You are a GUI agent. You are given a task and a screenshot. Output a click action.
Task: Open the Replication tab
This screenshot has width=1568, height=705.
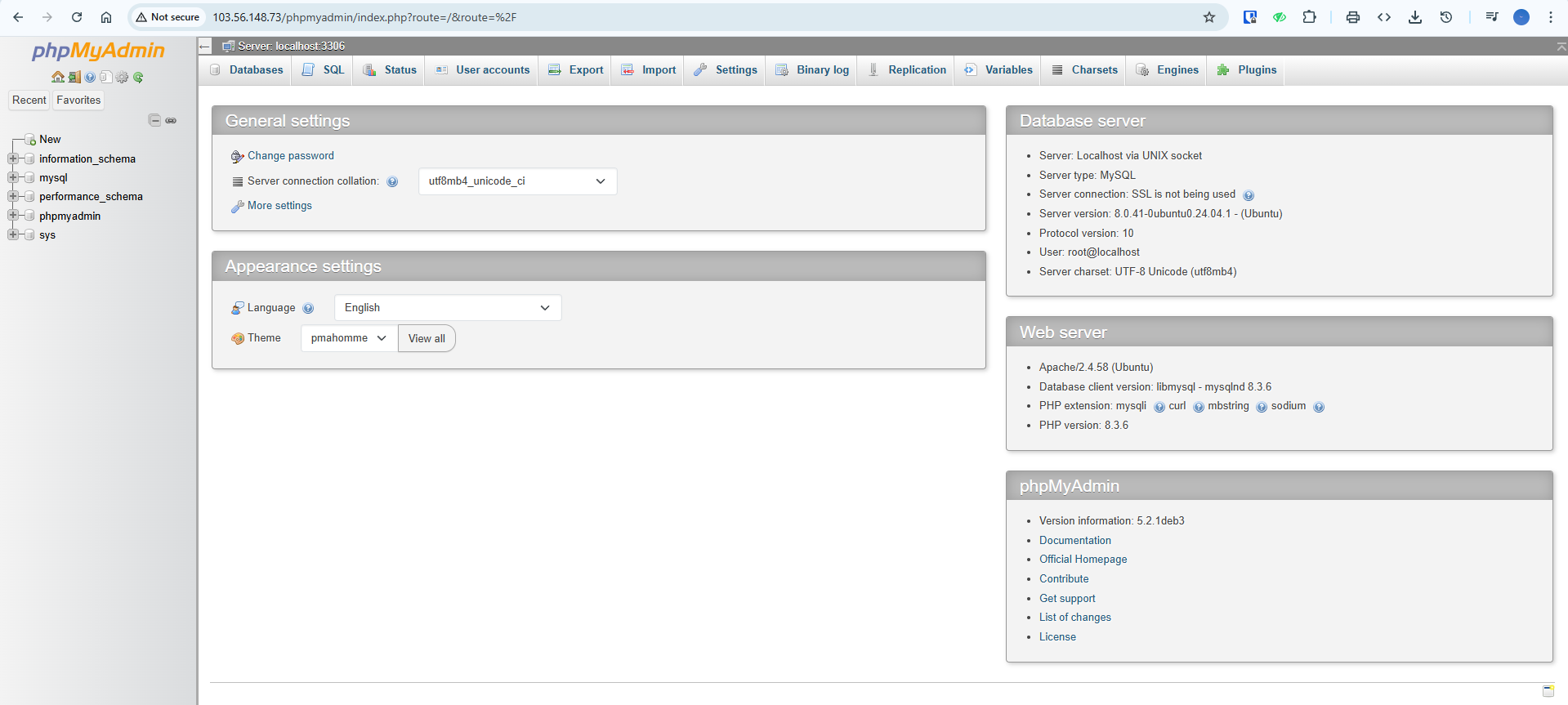click(907, 70)
